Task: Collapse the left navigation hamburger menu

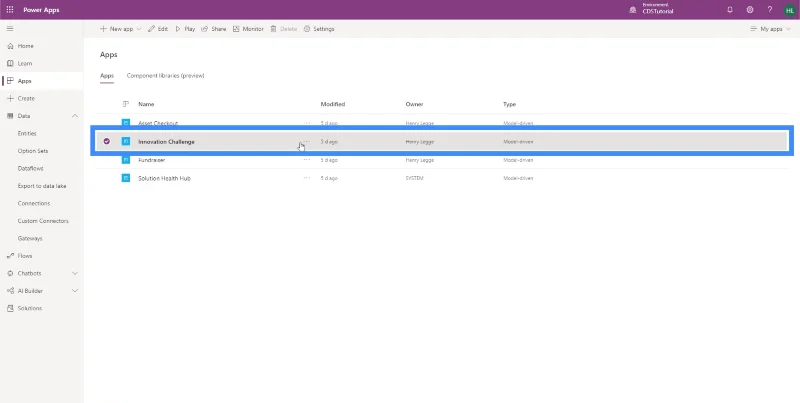Action: [x=10, y=29]
